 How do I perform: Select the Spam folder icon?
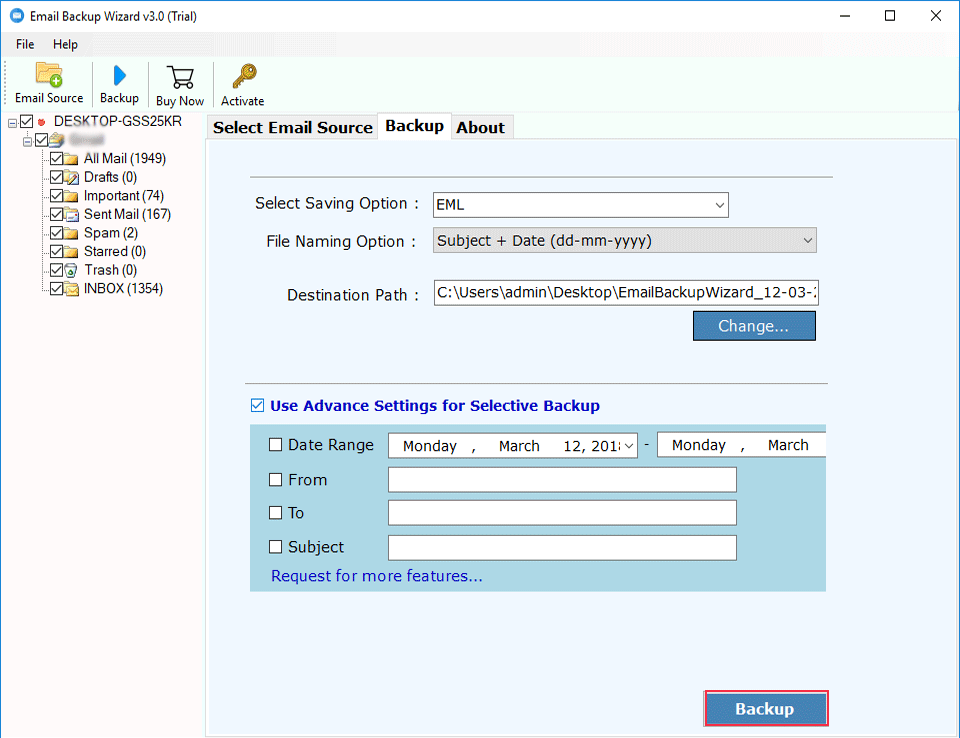(72, 233)
